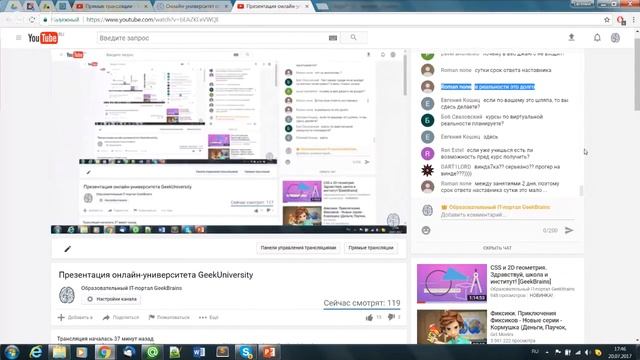Click the live chat scrollbar

point(581,190)
